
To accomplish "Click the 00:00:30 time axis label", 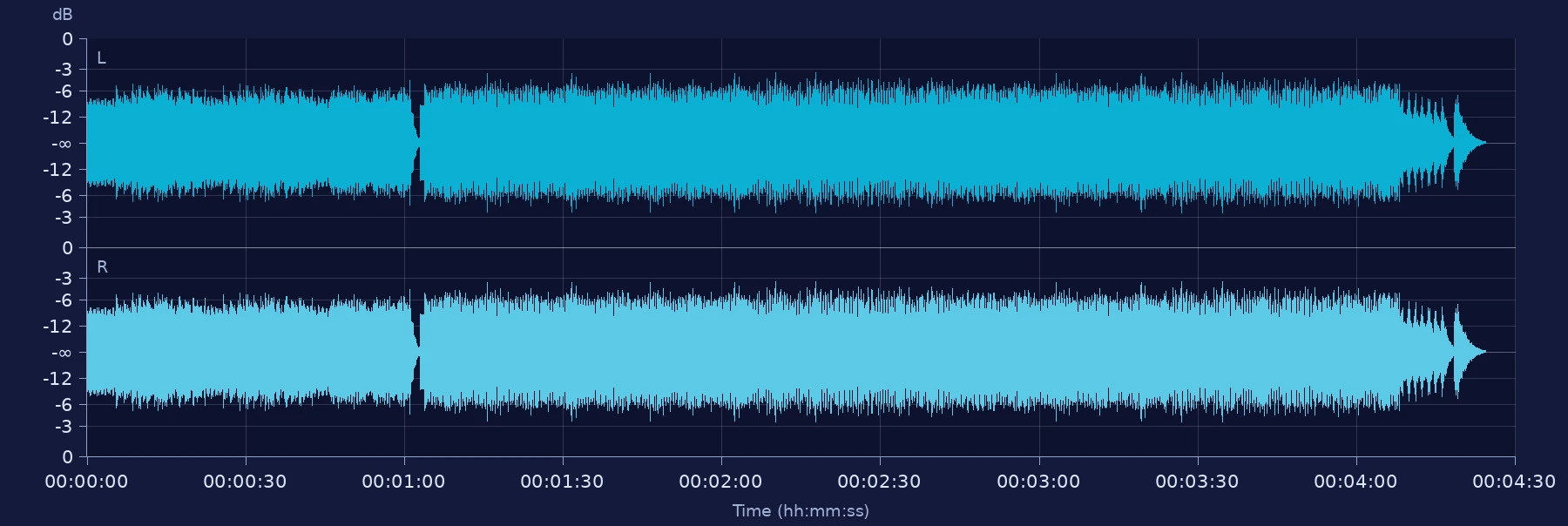I will pyautogui.click(x=245, y=482).
